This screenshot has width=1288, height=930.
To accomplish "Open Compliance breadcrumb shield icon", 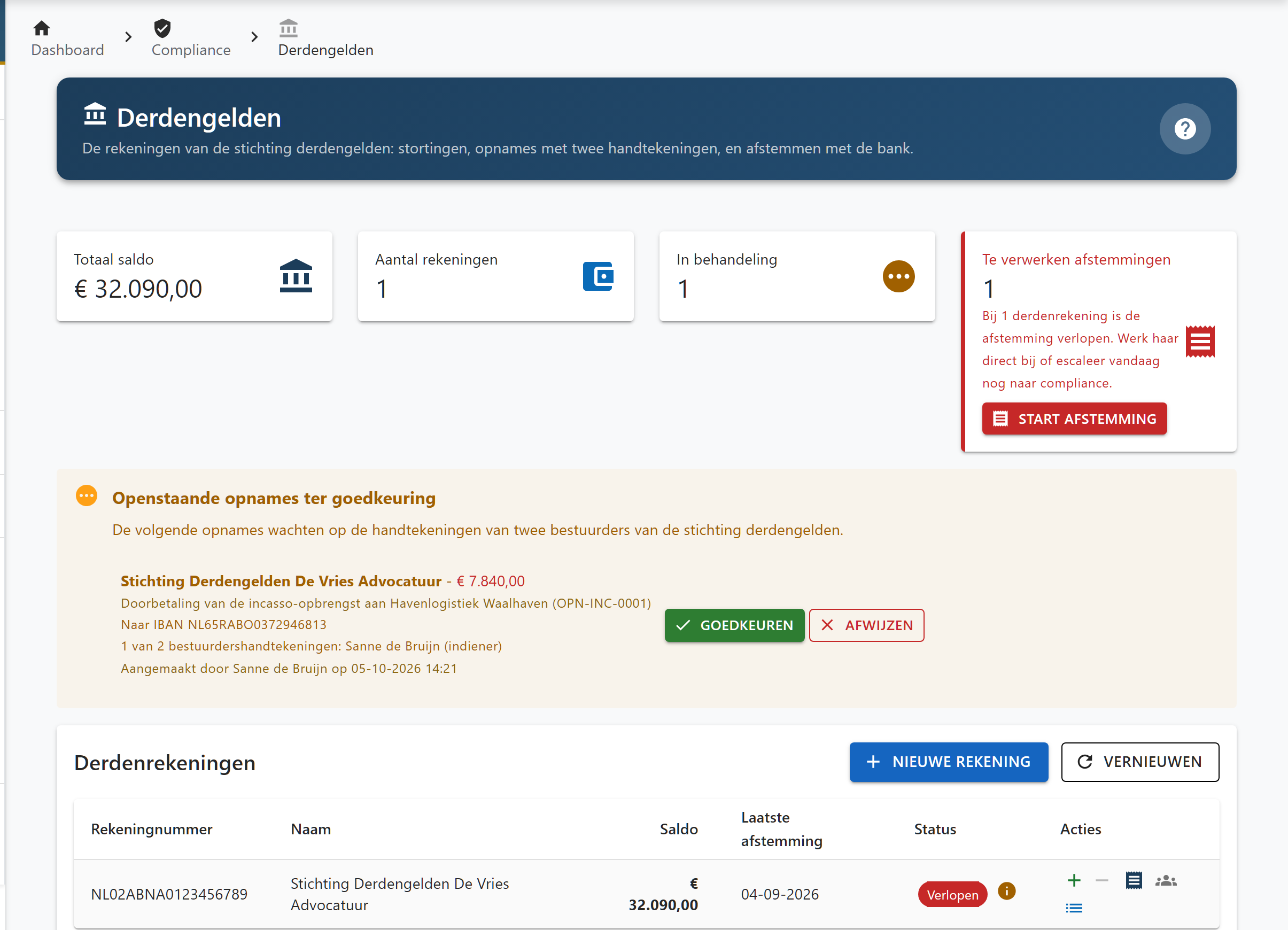I will pos(162,28).
